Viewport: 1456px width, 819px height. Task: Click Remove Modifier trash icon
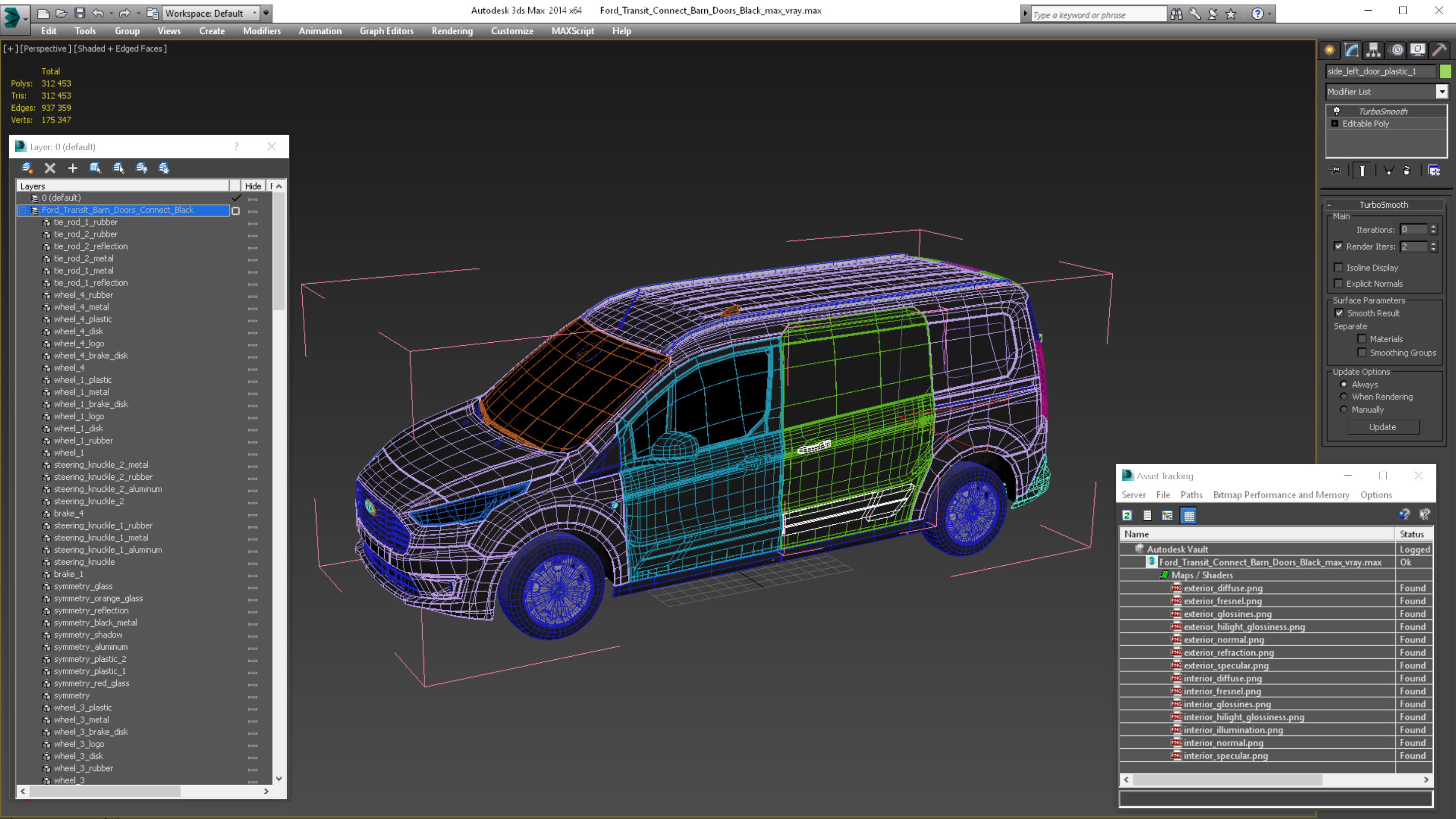tap(1407, 171)
